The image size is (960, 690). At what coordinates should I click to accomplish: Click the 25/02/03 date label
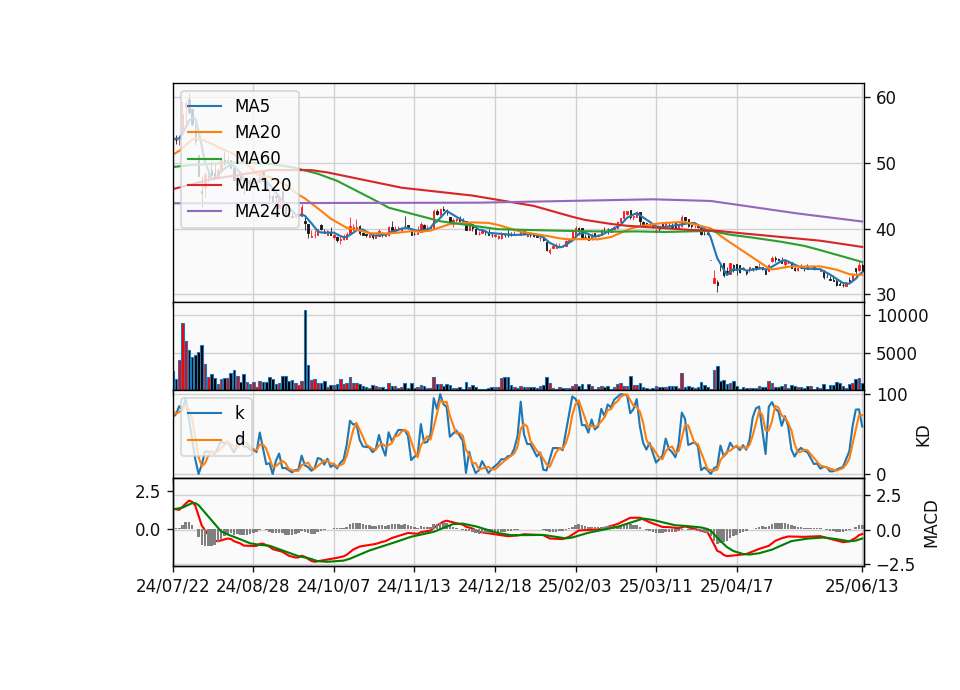pos(575,586)
